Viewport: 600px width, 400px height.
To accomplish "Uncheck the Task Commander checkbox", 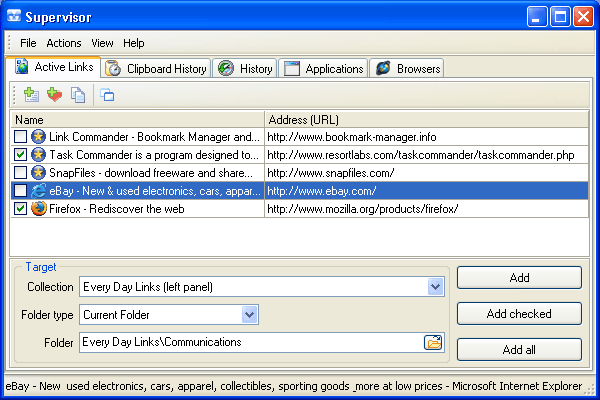I will [x=20, y=155].
